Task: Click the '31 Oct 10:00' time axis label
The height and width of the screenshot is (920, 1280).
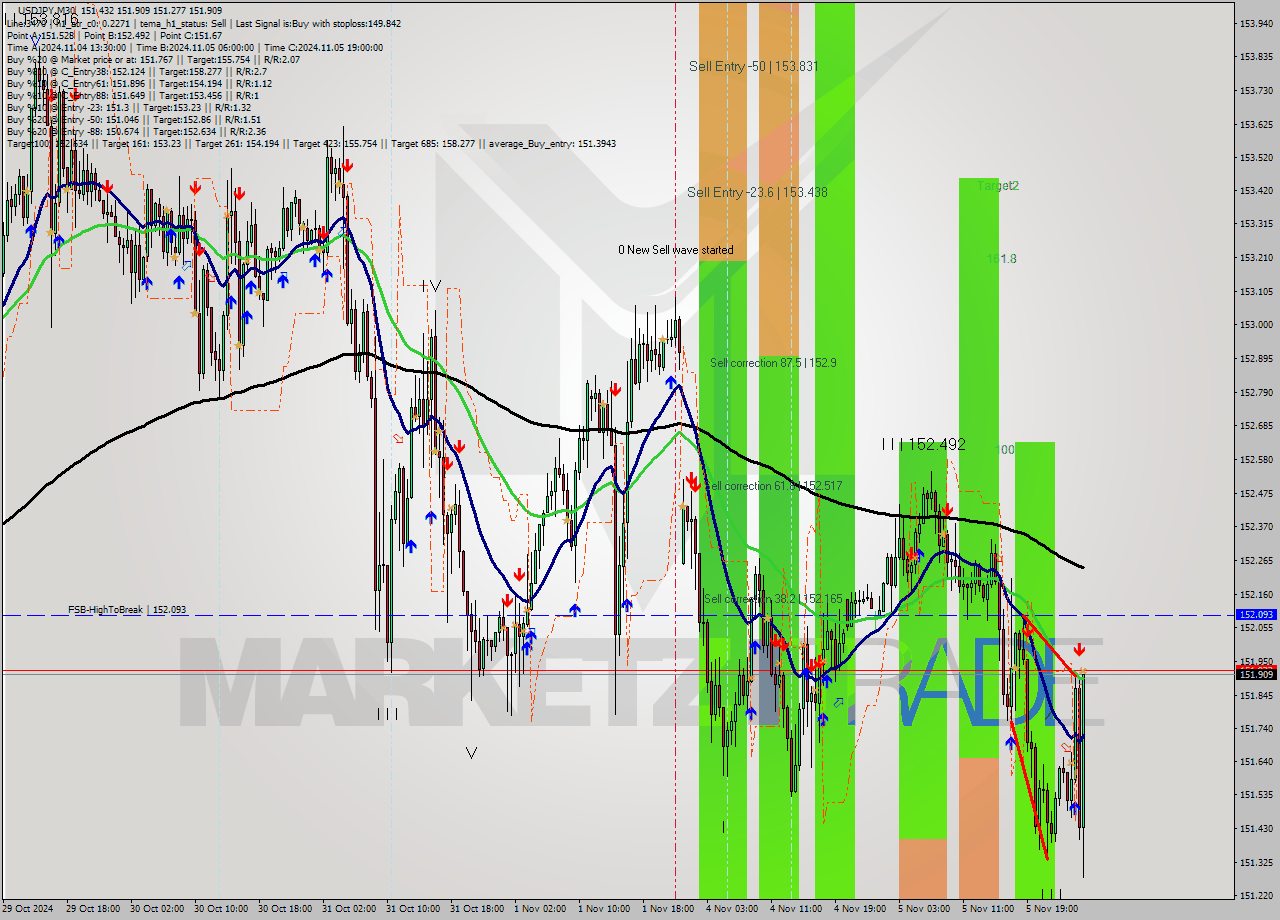Action: [412, 909]
